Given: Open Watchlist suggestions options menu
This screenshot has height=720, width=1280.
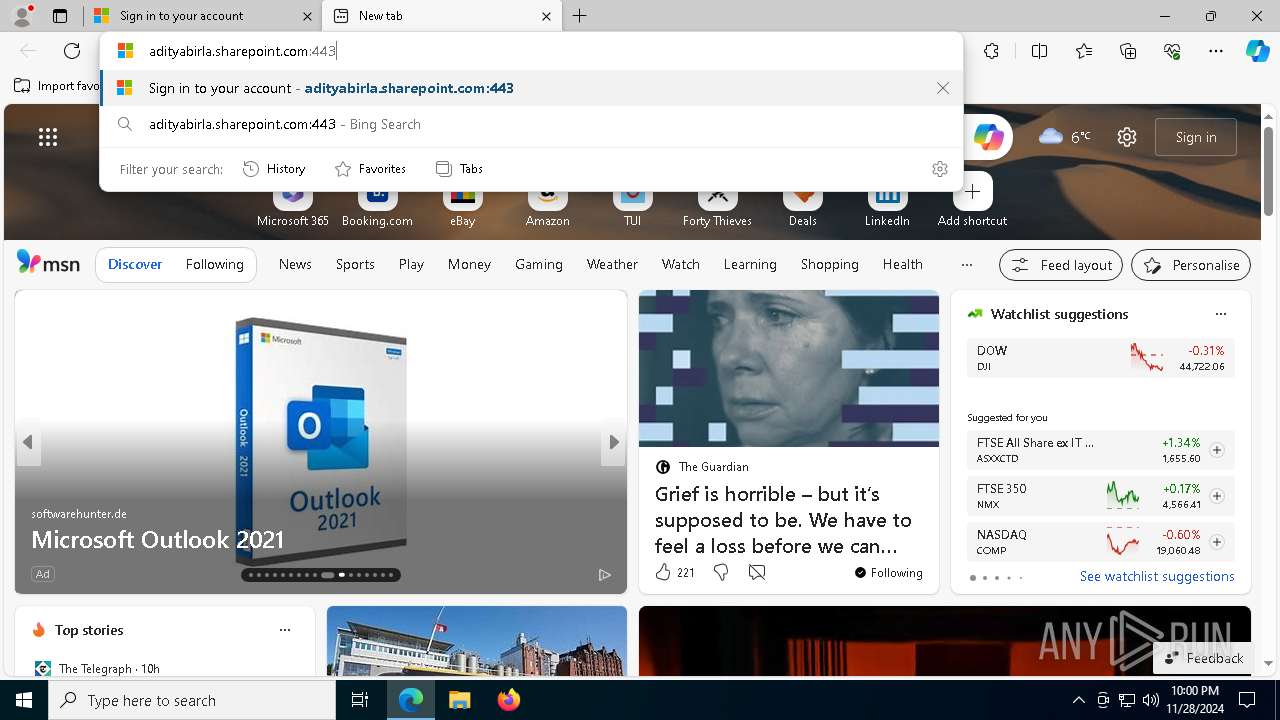Looking at the screenshot, I should pos(1220,314).
